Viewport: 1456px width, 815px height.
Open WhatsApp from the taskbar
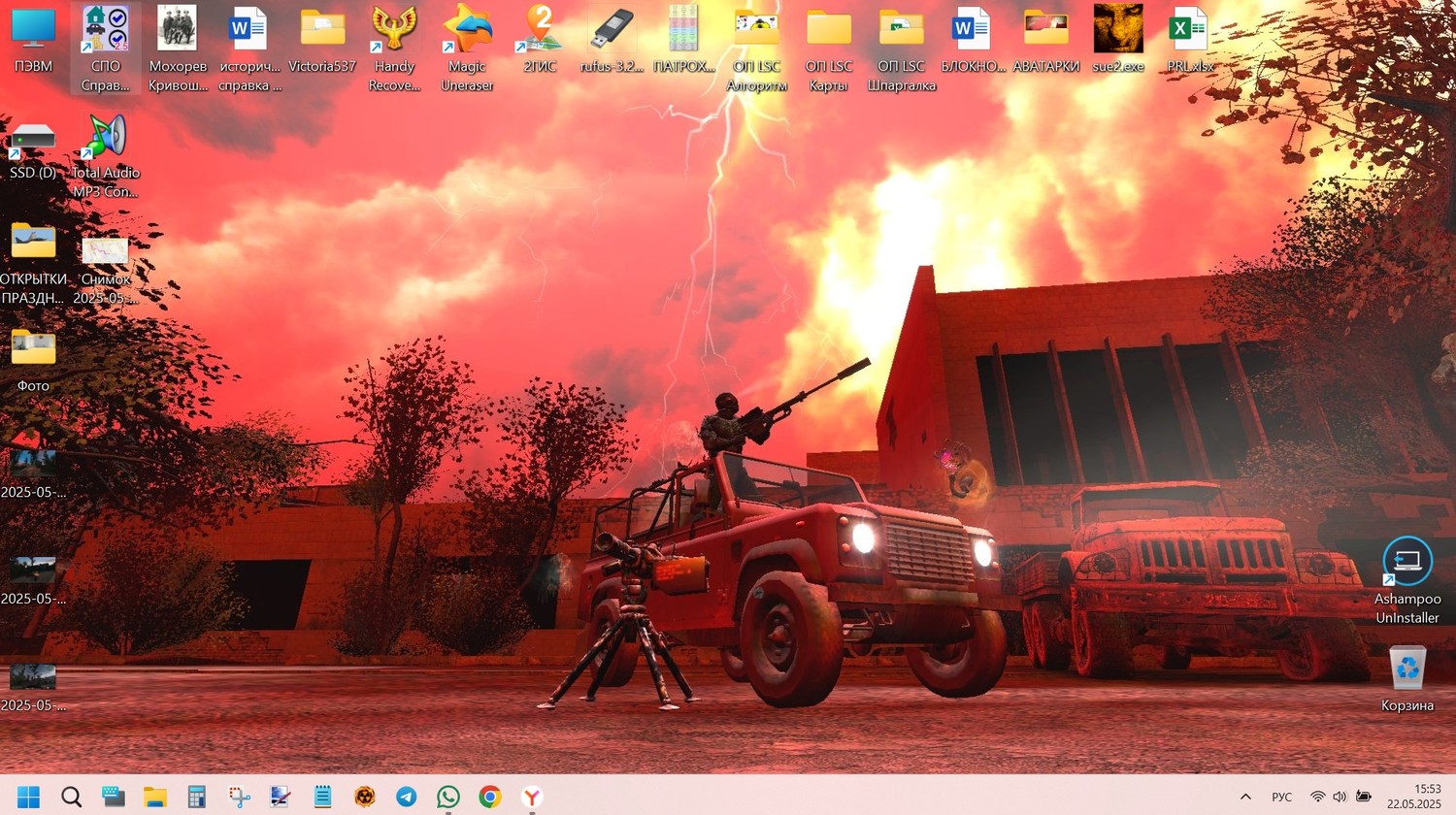[x=448, y=797]
